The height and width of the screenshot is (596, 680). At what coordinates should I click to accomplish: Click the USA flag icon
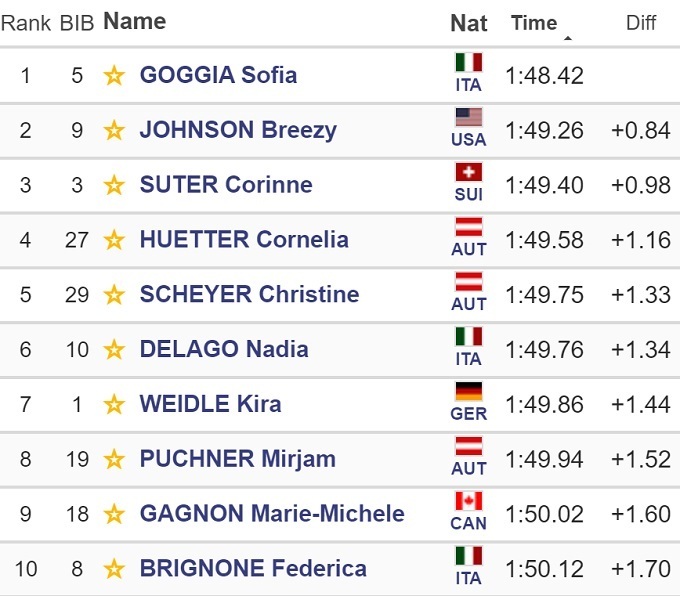coord(468,118)
